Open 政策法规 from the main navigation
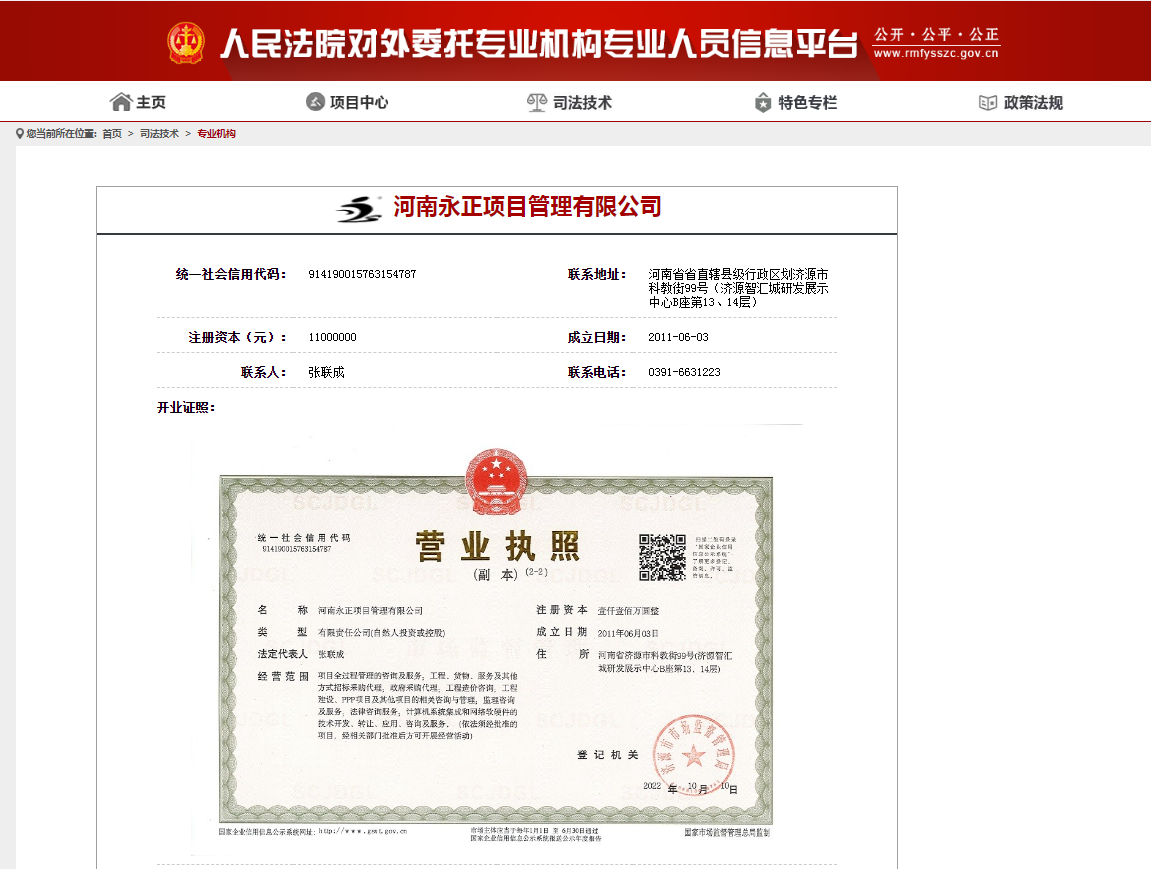This screenshot has height=869, width=1151. click(x=1033, y=102)
